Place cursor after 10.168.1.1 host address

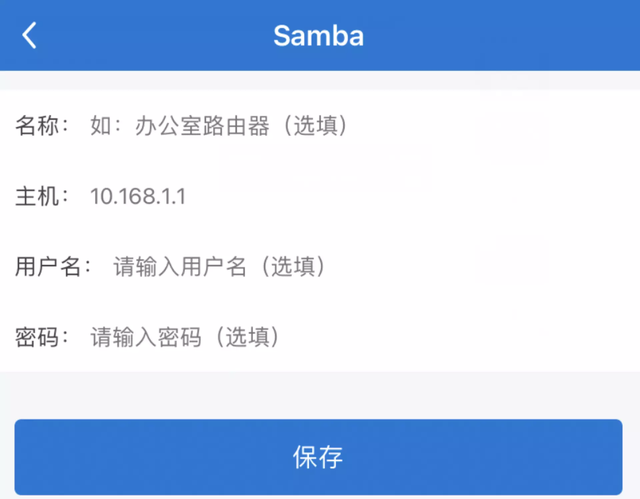coord(187,196)
